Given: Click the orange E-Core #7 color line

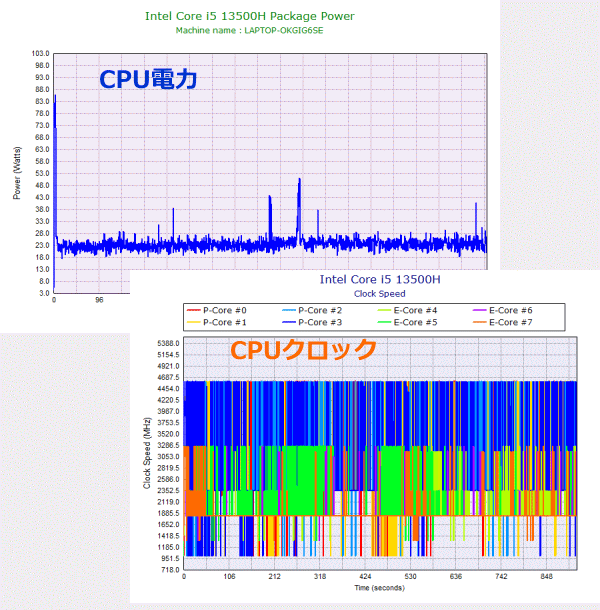Looking at the screenshot, I should point(479,323).
